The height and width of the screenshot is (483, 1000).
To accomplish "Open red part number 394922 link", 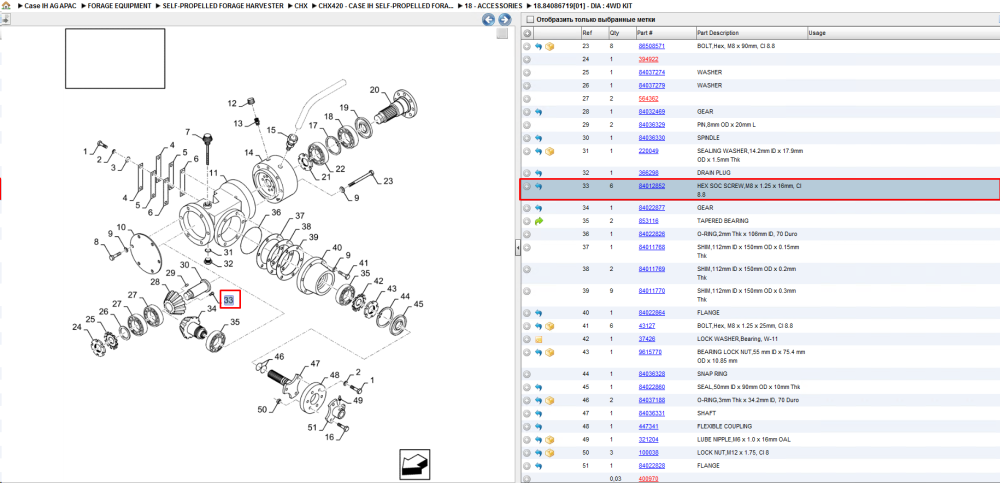I will [648, 59].
